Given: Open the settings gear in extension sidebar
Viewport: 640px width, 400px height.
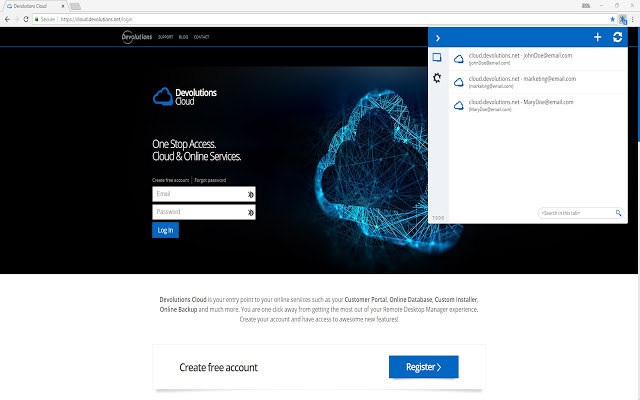Looking at the screenshot, I should pos(437,78).
